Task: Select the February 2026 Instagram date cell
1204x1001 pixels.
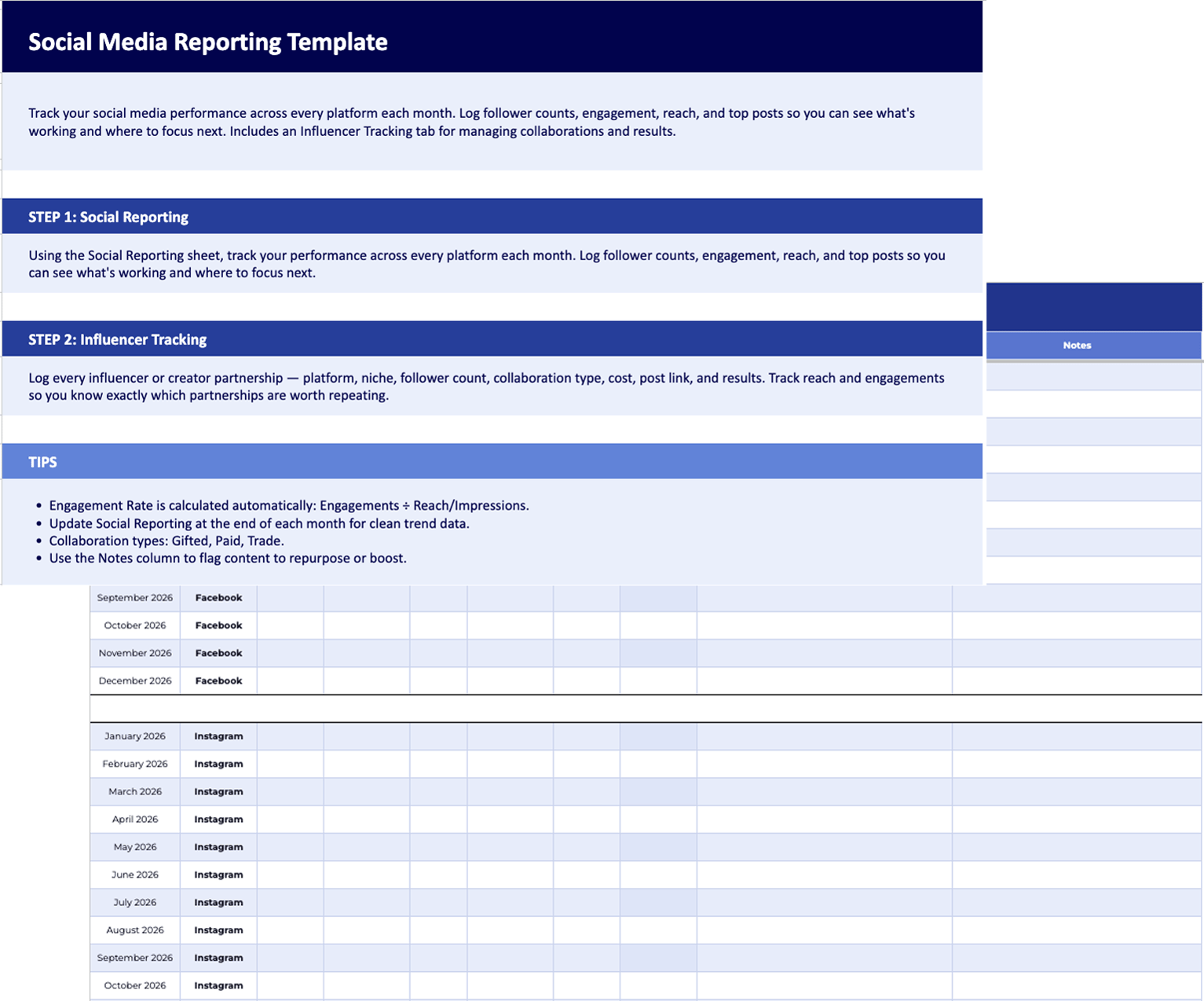Action: pyautogui.click(x=135, y=764)
